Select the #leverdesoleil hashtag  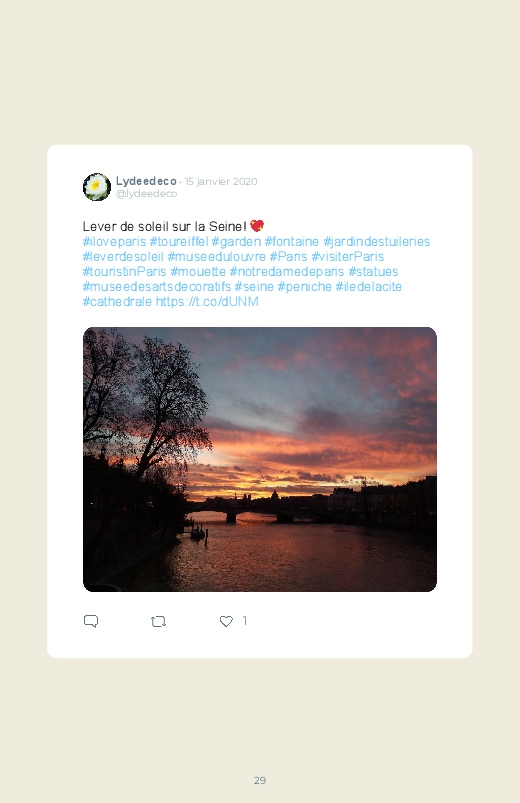(123, 256)
